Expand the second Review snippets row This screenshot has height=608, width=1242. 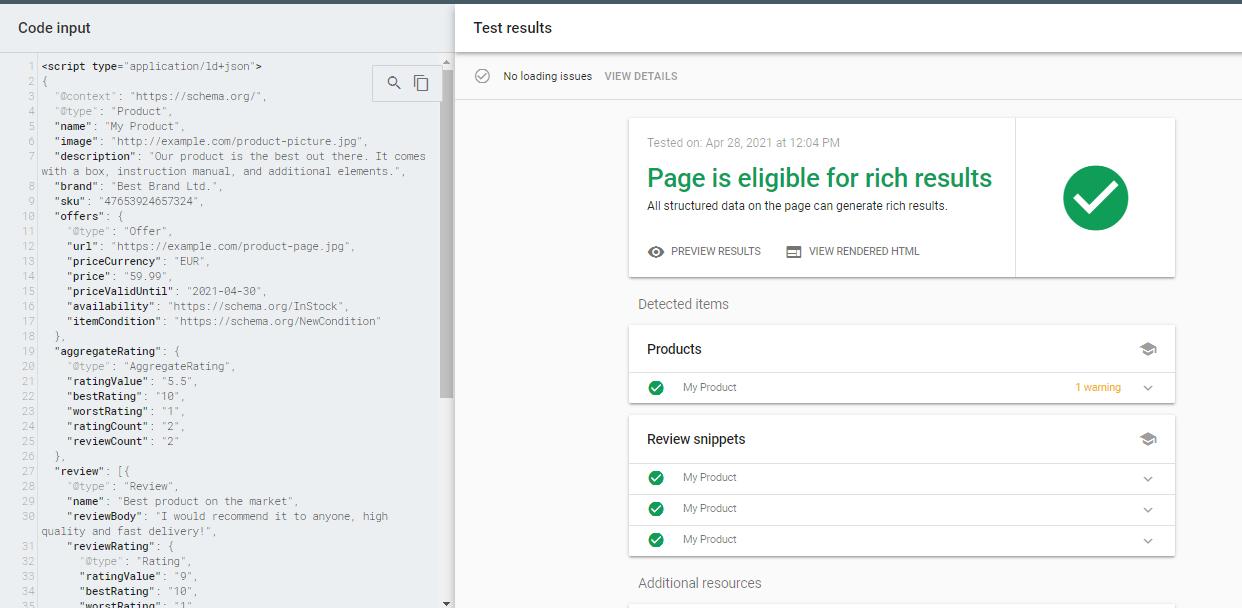(1148, 509)
